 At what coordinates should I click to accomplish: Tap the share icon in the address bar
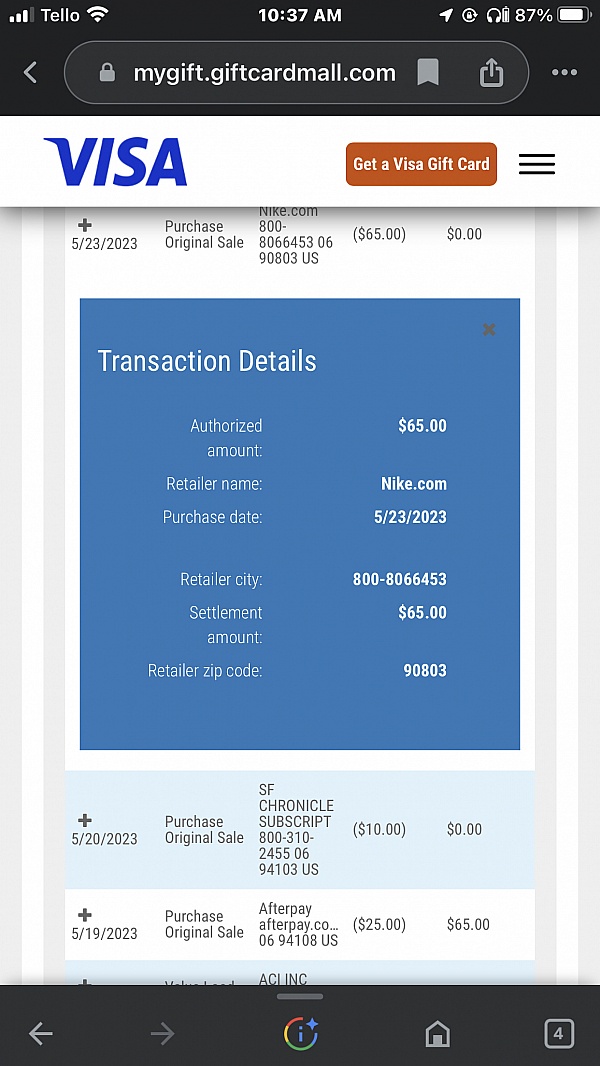(491, 72)
